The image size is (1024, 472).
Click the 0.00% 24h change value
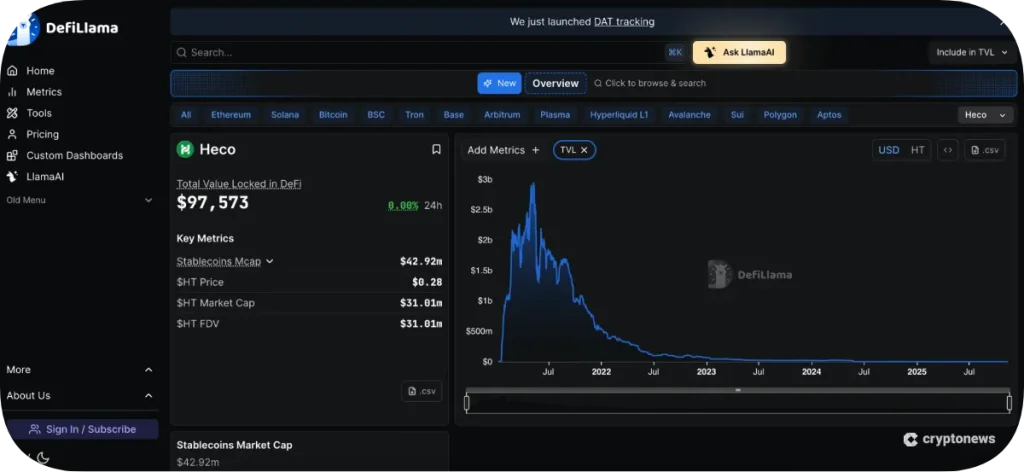[403, 206]
